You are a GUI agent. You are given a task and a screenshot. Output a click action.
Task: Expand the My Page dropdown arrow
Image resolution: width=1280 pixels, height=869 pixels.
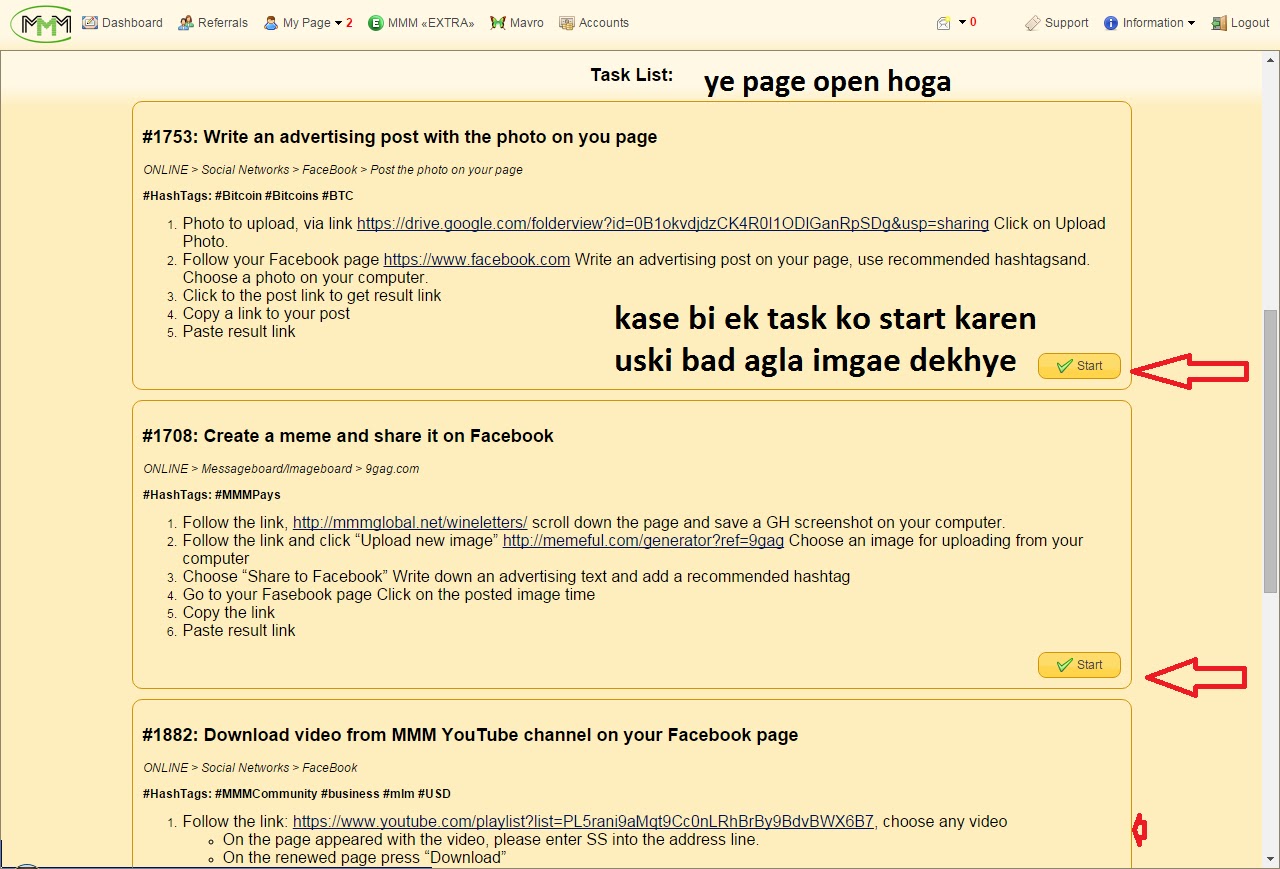coord(339,23)
